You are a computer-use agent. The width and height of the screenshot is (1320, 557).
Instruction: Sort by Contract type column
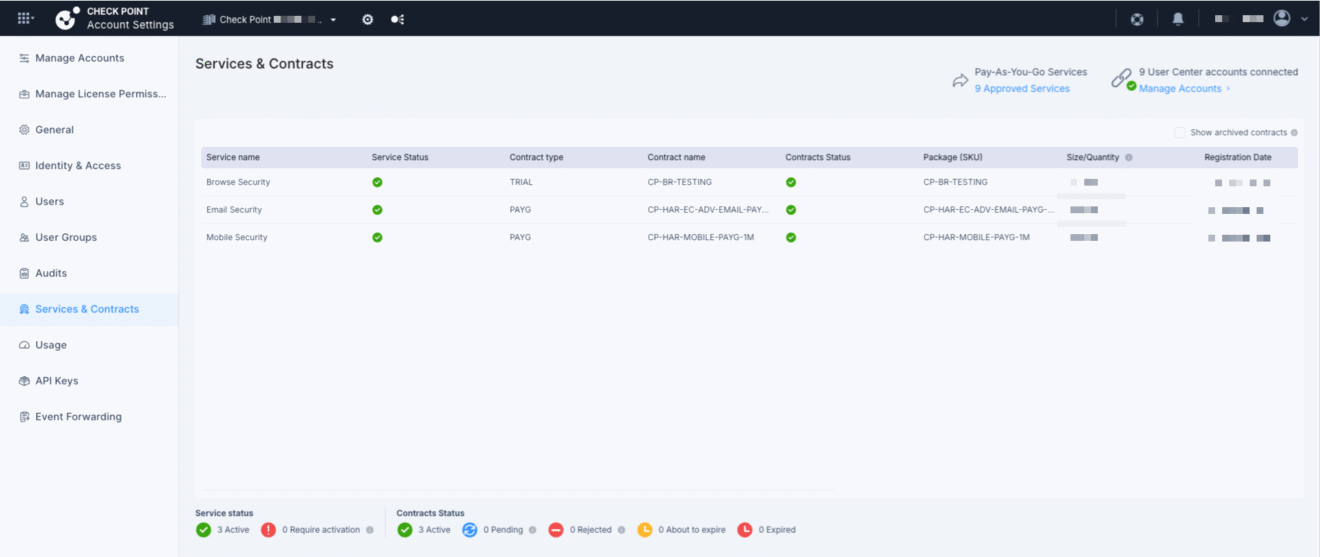[536, 157]
